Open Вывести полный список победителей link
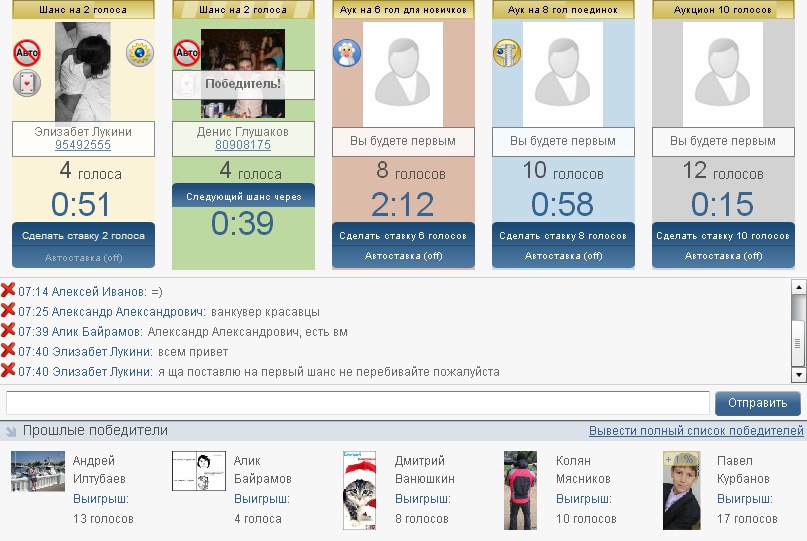Screen dimensions: 807x541 (x=696, y=431)
